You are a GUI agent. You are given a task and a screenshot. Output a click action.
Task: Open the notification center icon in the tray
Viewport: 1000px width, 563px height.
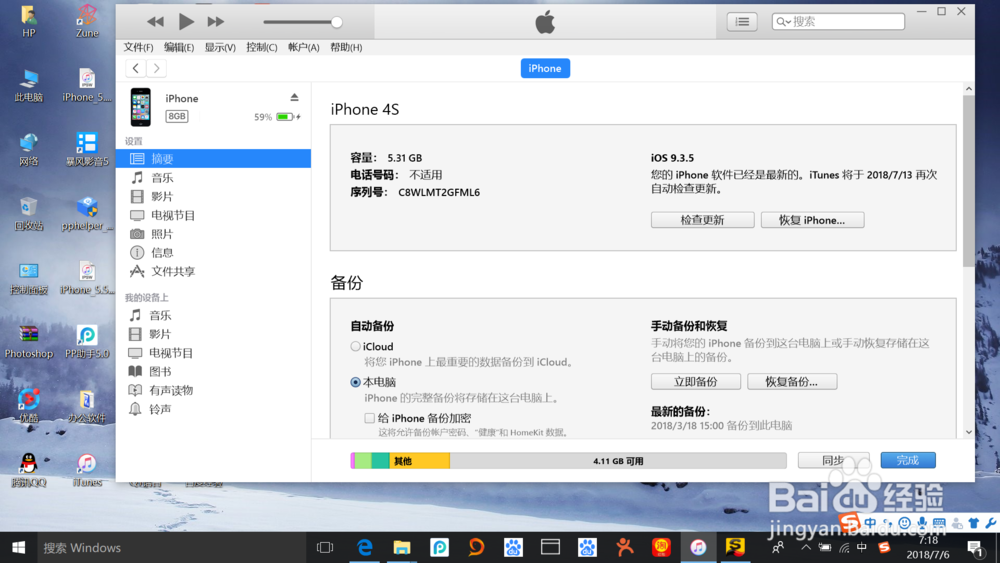pyautogui.click(x=975, y=548)
